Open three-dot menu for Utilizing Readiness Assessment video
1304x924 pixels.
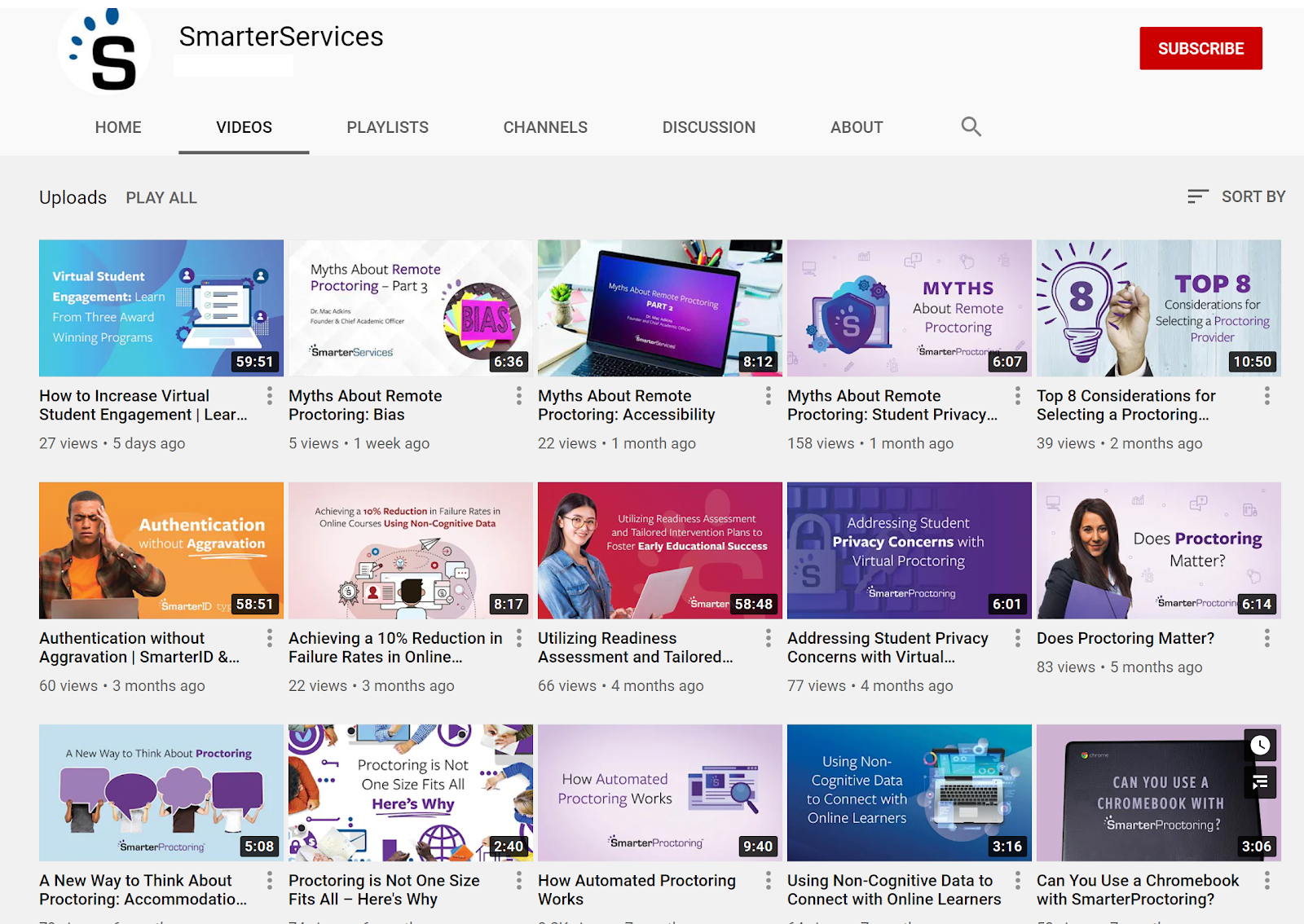[x=769, y=639]
